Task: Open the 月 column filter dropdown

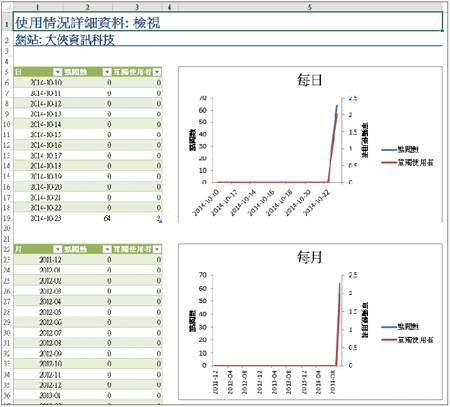Action: pos(58,249)
